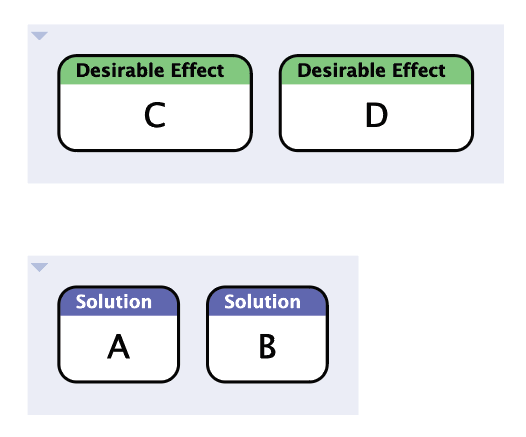
Task: Click group space between entities C and D
Action: [x=266, y=103]
